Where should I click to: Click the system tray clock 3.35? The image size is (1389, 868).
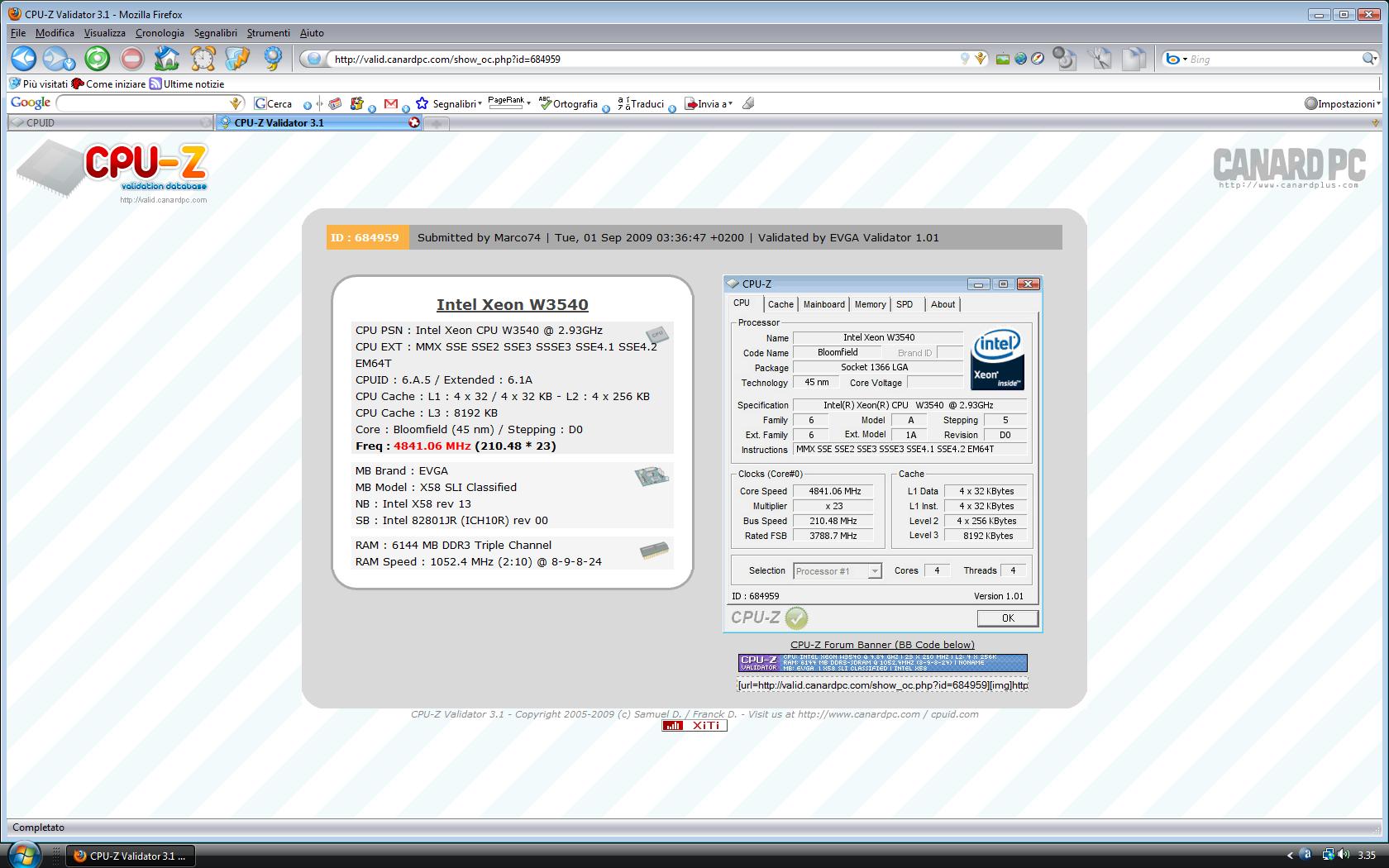pyautogui.click(x=1366, y=856)
